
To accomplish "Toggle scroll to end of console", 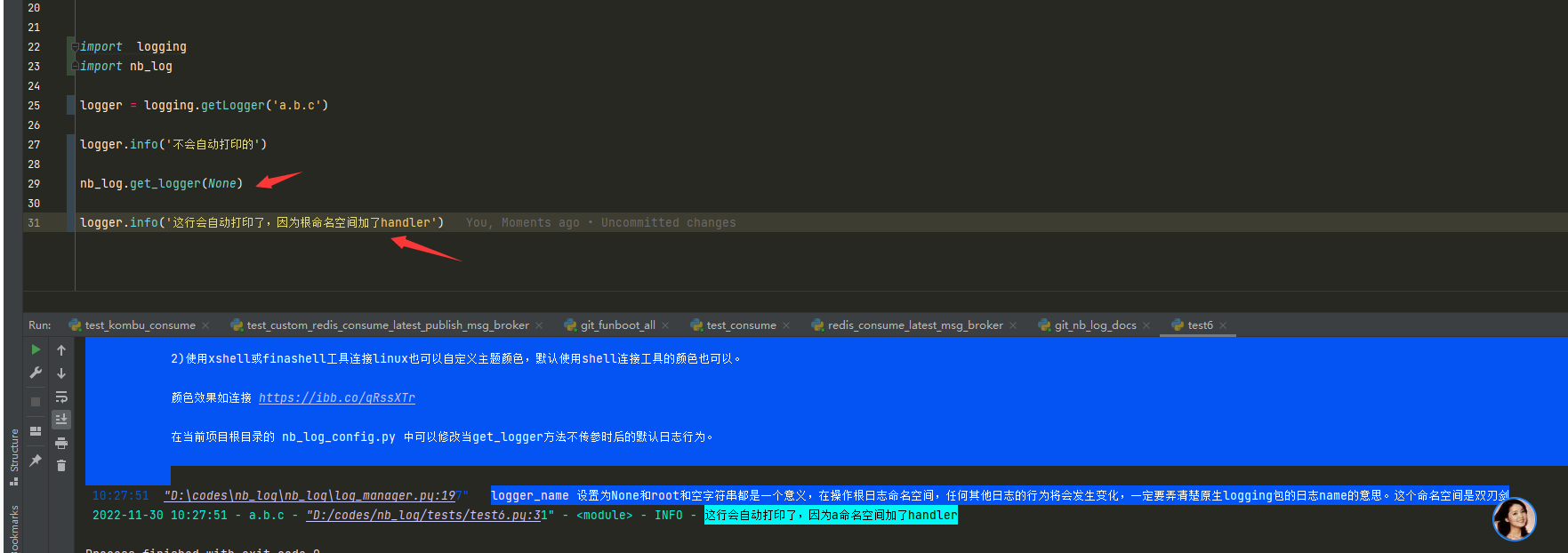I will tap(61, 419).
